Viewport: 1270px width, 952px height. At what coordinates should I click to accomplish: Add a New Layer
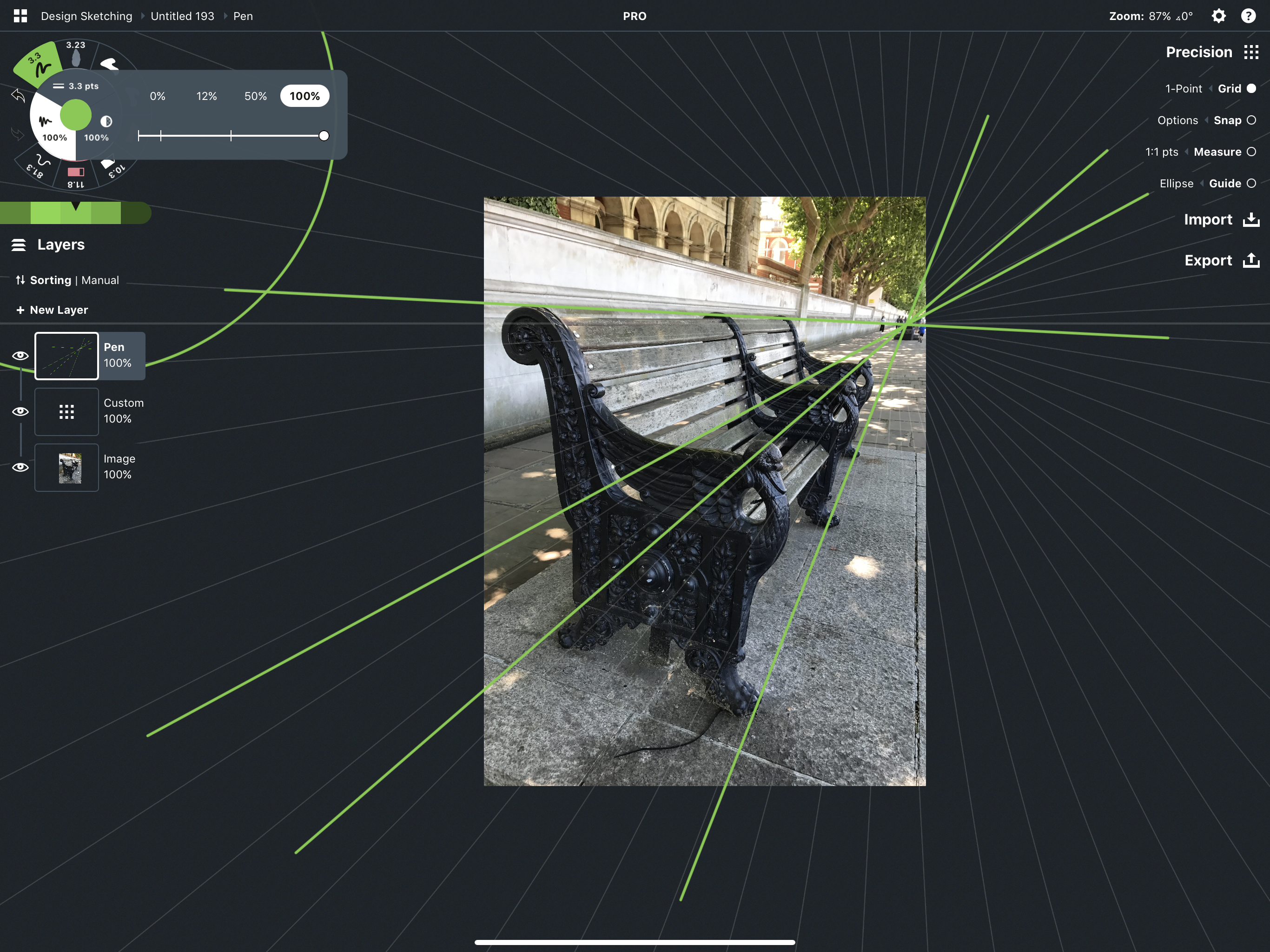52,310
